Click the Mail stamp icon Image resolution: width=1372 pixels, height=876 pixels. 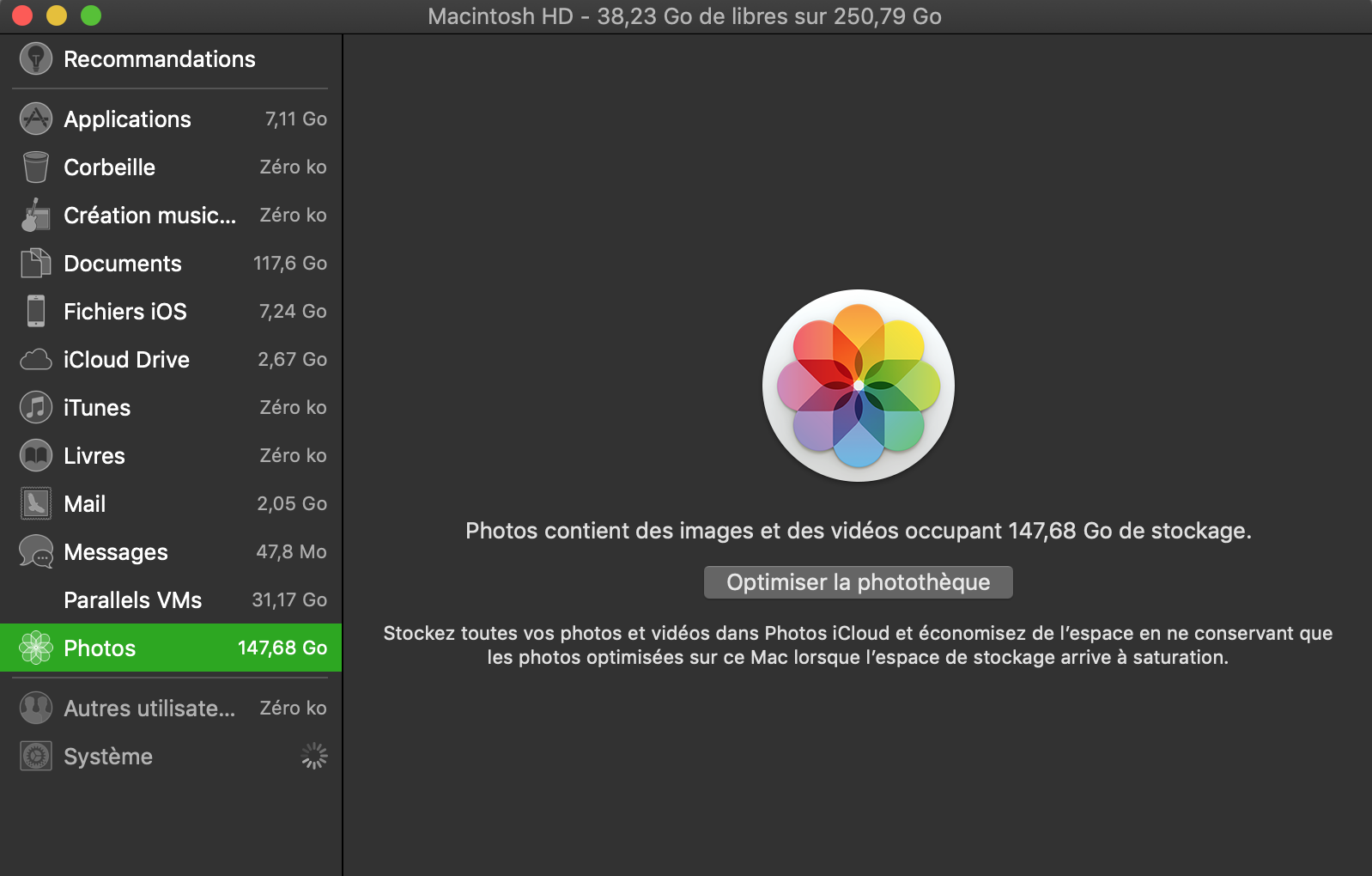pyautogui.click(x=36, y=503)
